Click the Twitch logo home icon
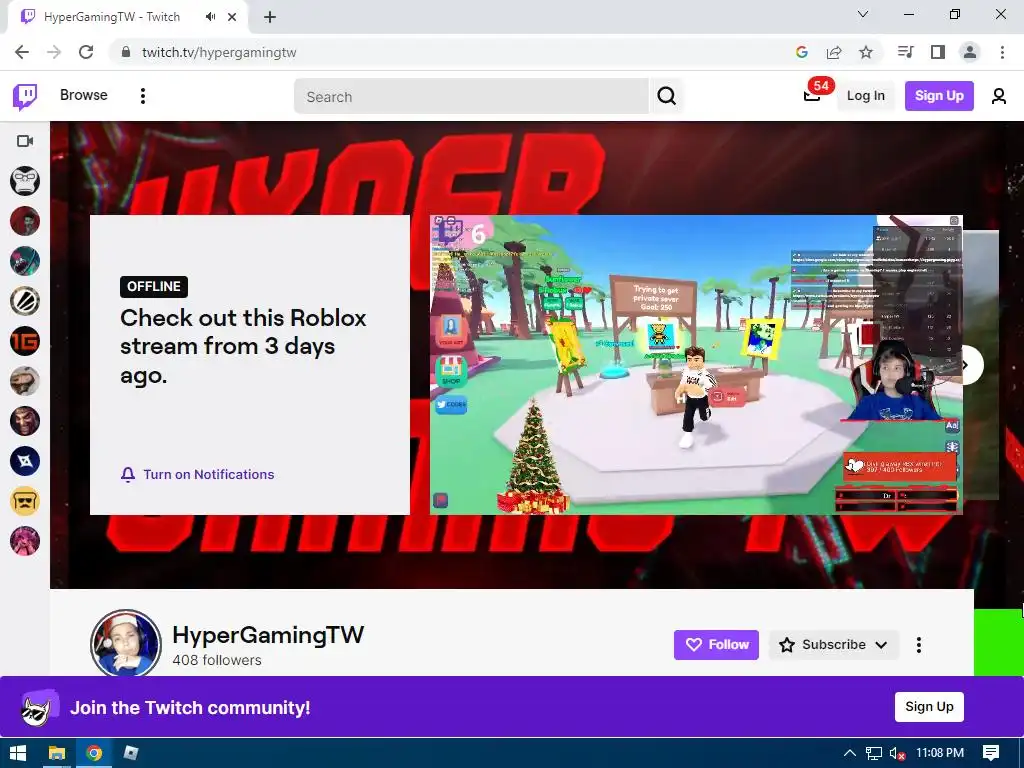 pos(25,97)
